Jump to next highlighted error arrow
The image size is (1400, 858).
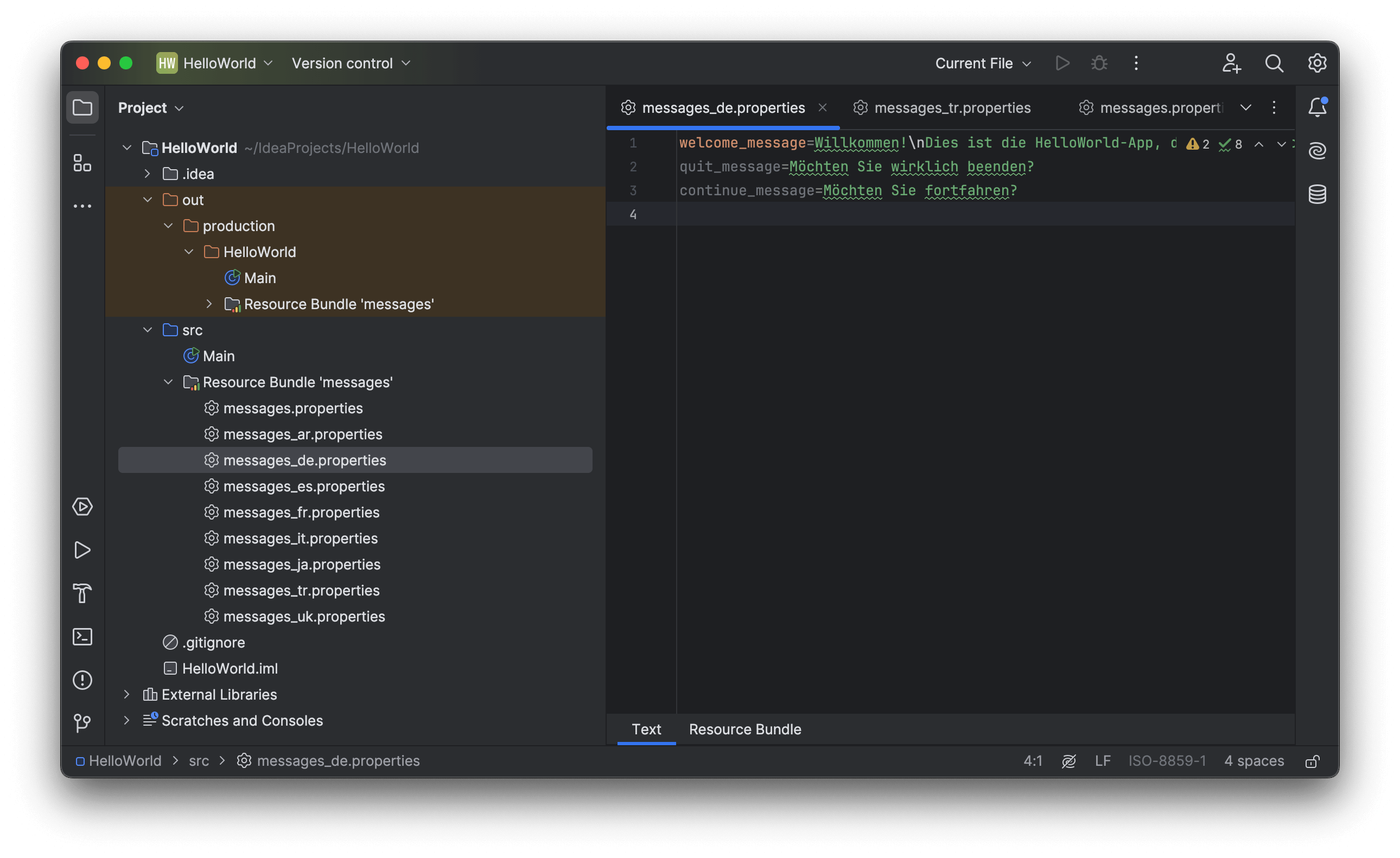(x=1281, y=144)
